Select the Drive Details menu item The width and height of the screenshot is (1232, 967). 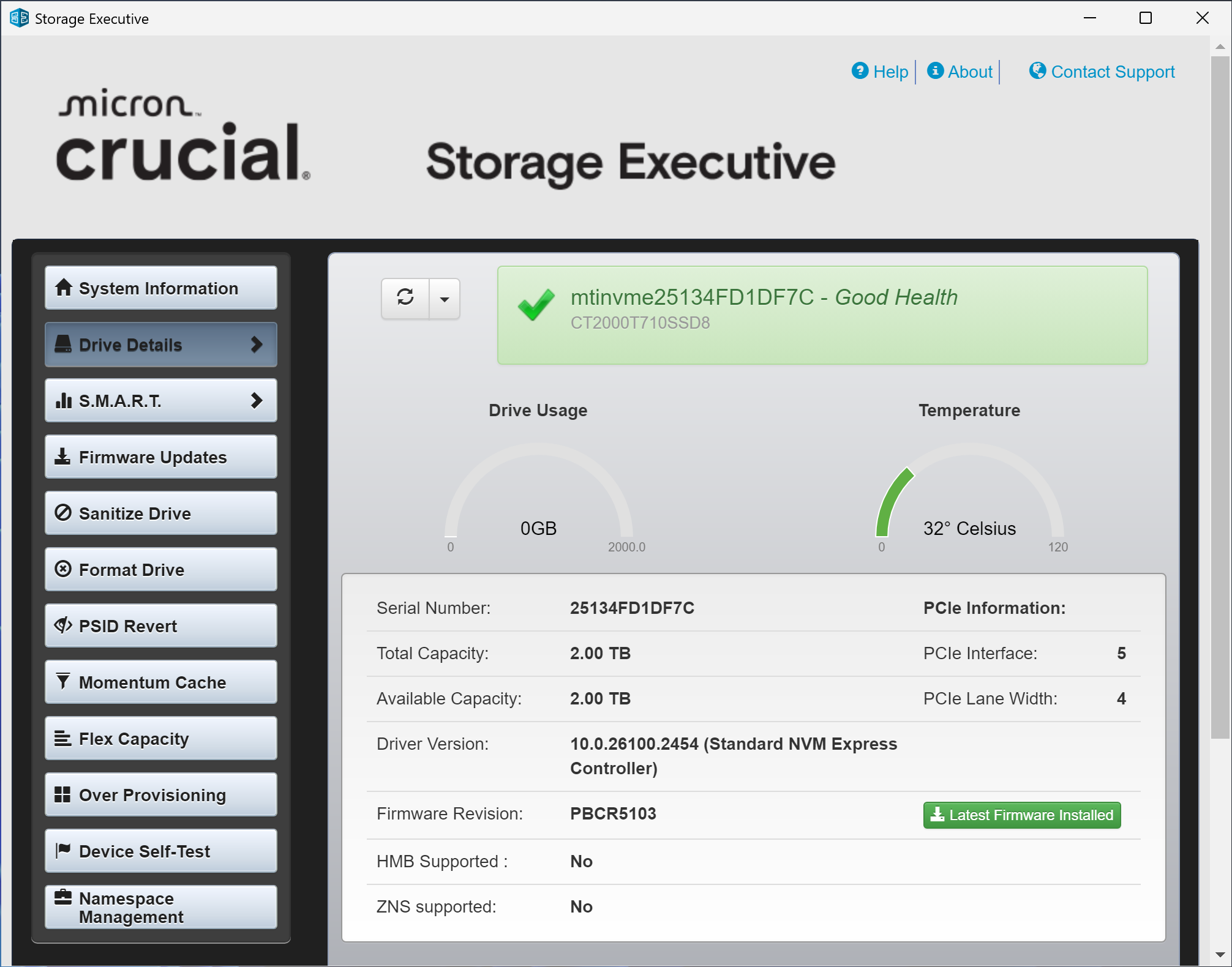tap(161, 345)
